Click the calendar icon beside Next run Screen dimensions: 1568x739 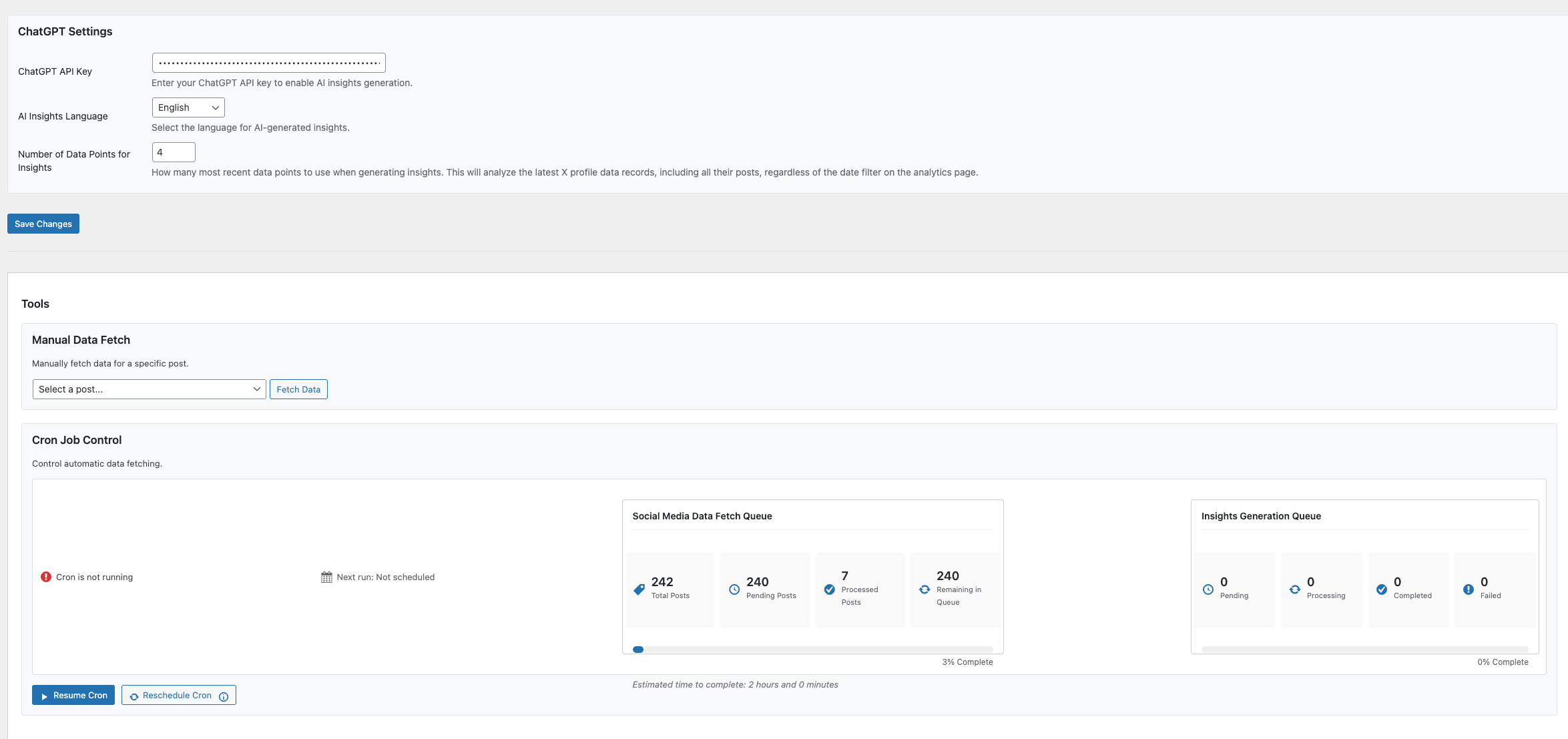[x=326, y=577]
